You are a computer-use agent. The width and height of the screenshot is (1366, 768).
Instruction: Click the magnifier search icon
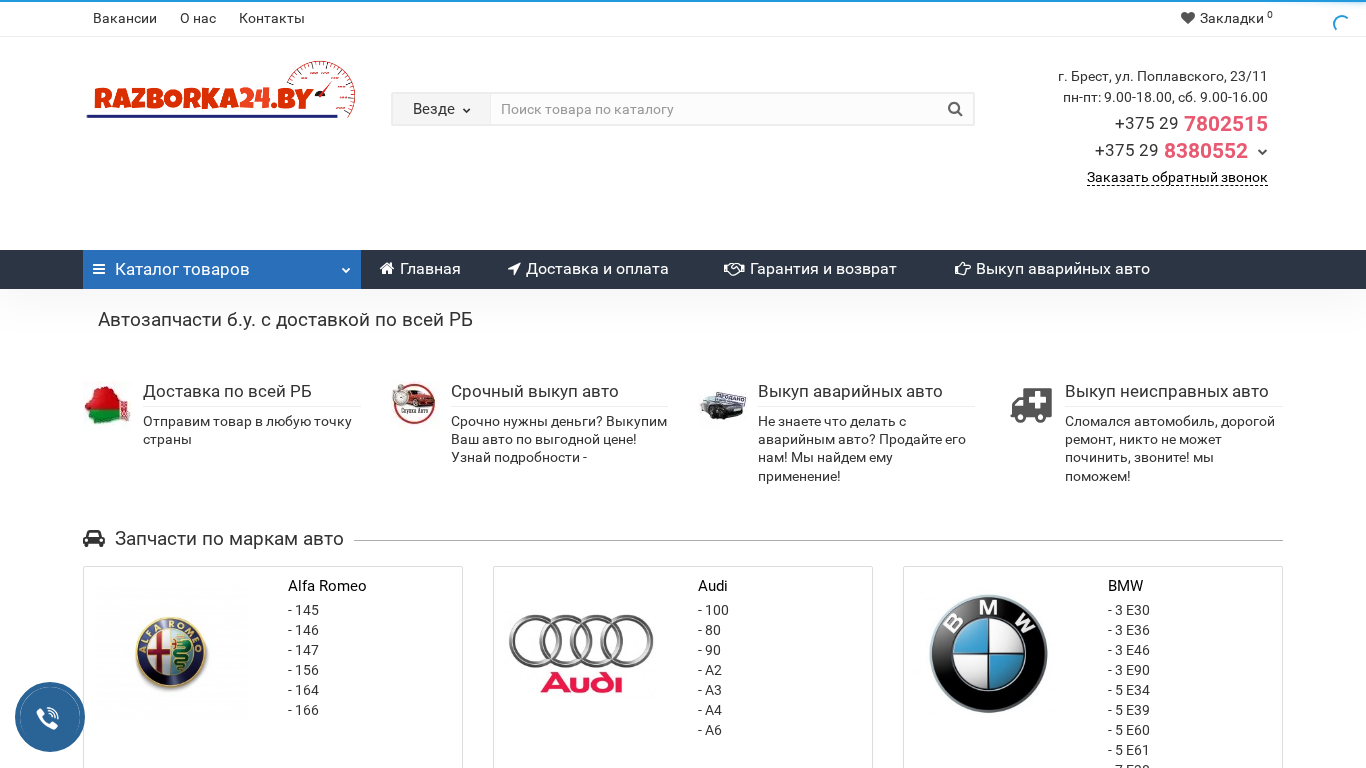coord(954,109)
